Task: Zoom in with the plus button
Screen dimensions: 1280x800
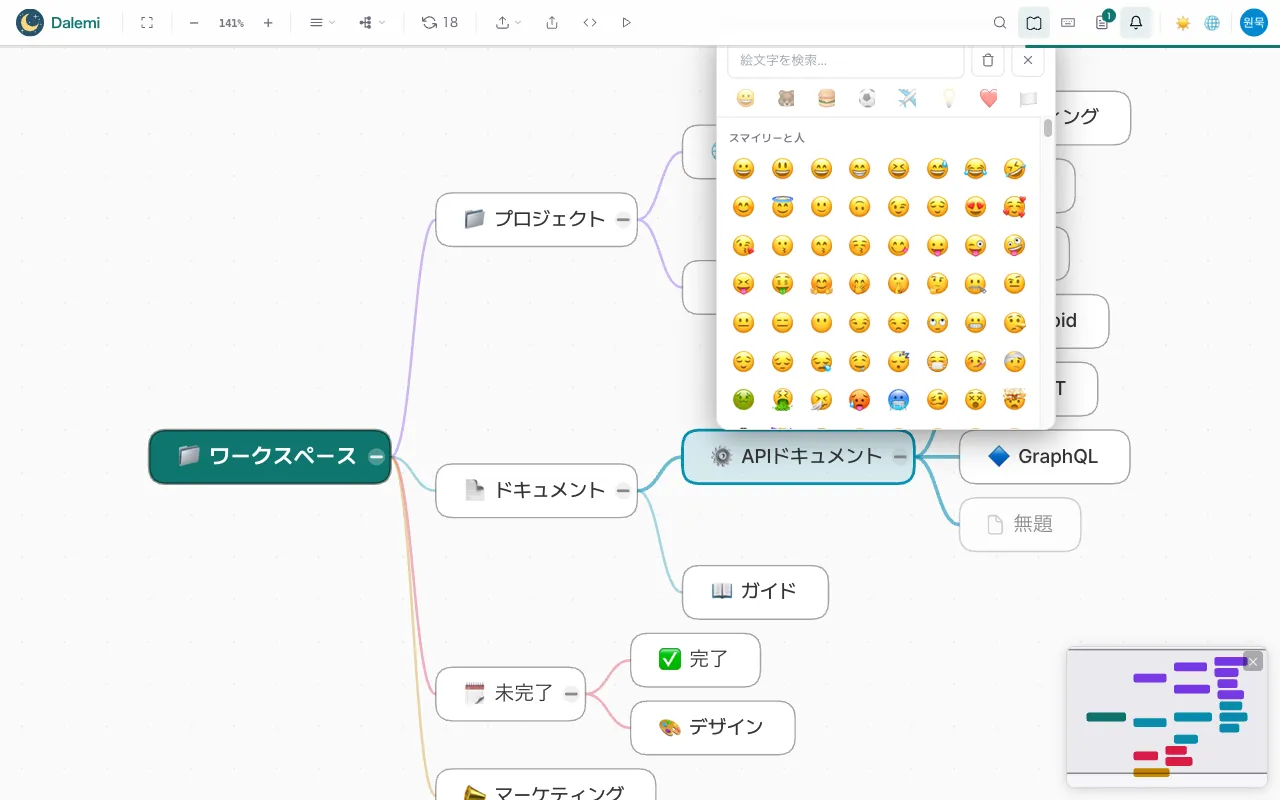Action: click(x=268, y=22)
